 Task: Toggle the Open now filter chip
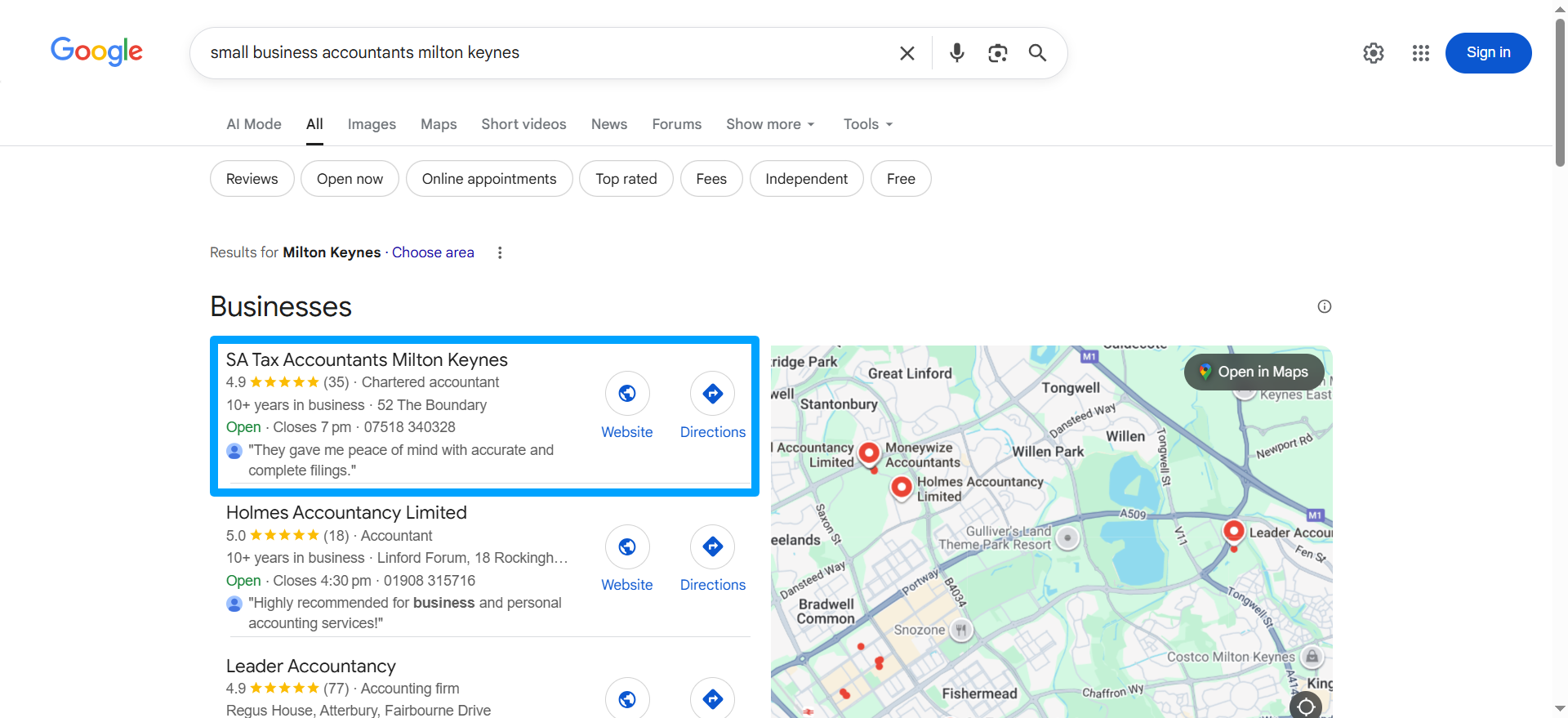pos(350,179)
